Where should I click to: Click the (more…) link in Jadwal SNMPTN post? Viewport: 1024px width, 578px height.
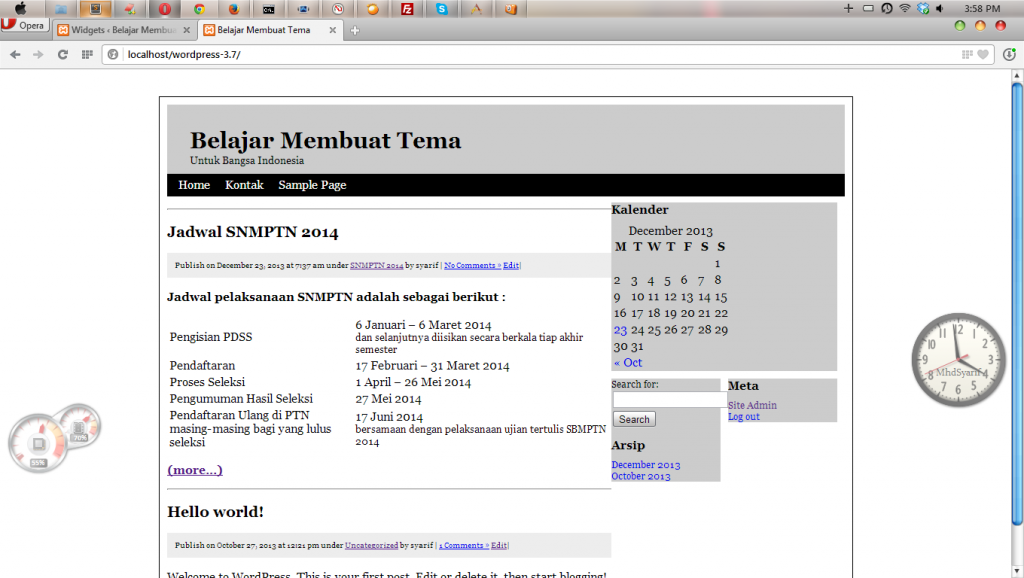[194, 469]
